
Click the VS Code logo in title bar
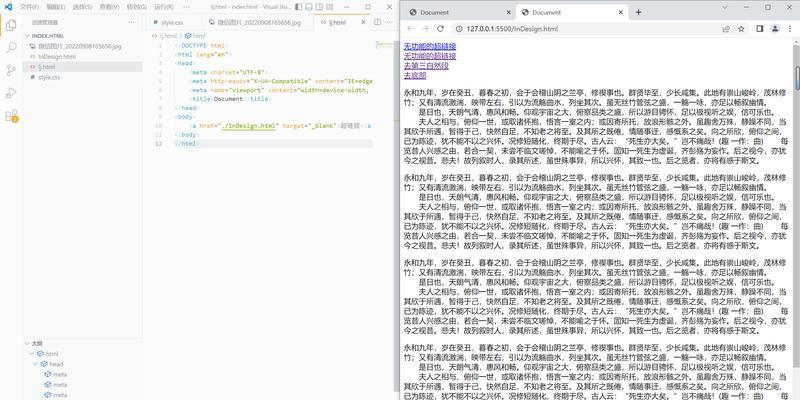pyautogui.click(x=9, y=7)
